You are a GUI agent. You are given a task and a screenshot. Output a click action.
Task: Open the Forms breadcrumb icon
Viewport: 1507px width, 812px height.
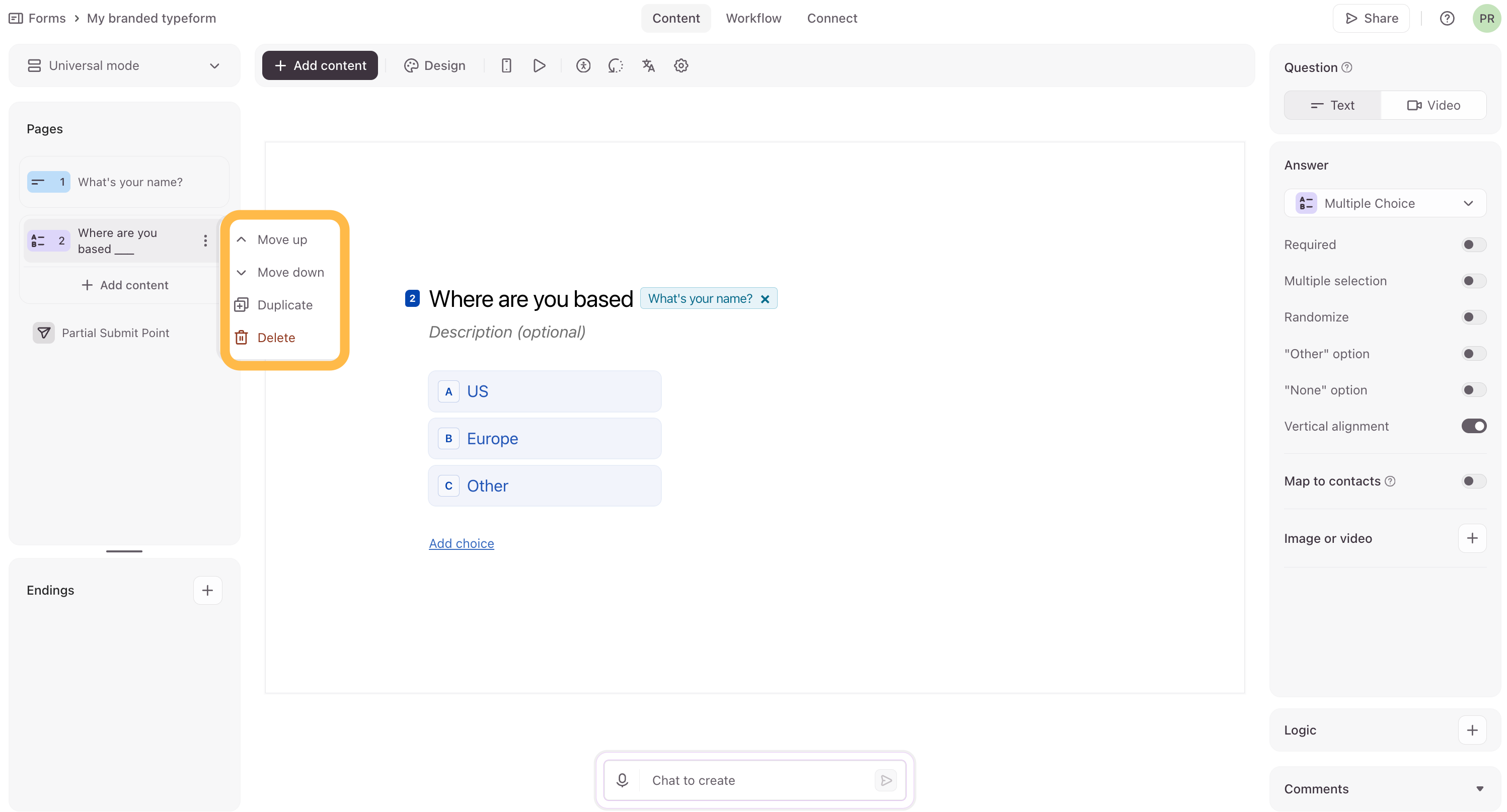click(x=16, y=18)
